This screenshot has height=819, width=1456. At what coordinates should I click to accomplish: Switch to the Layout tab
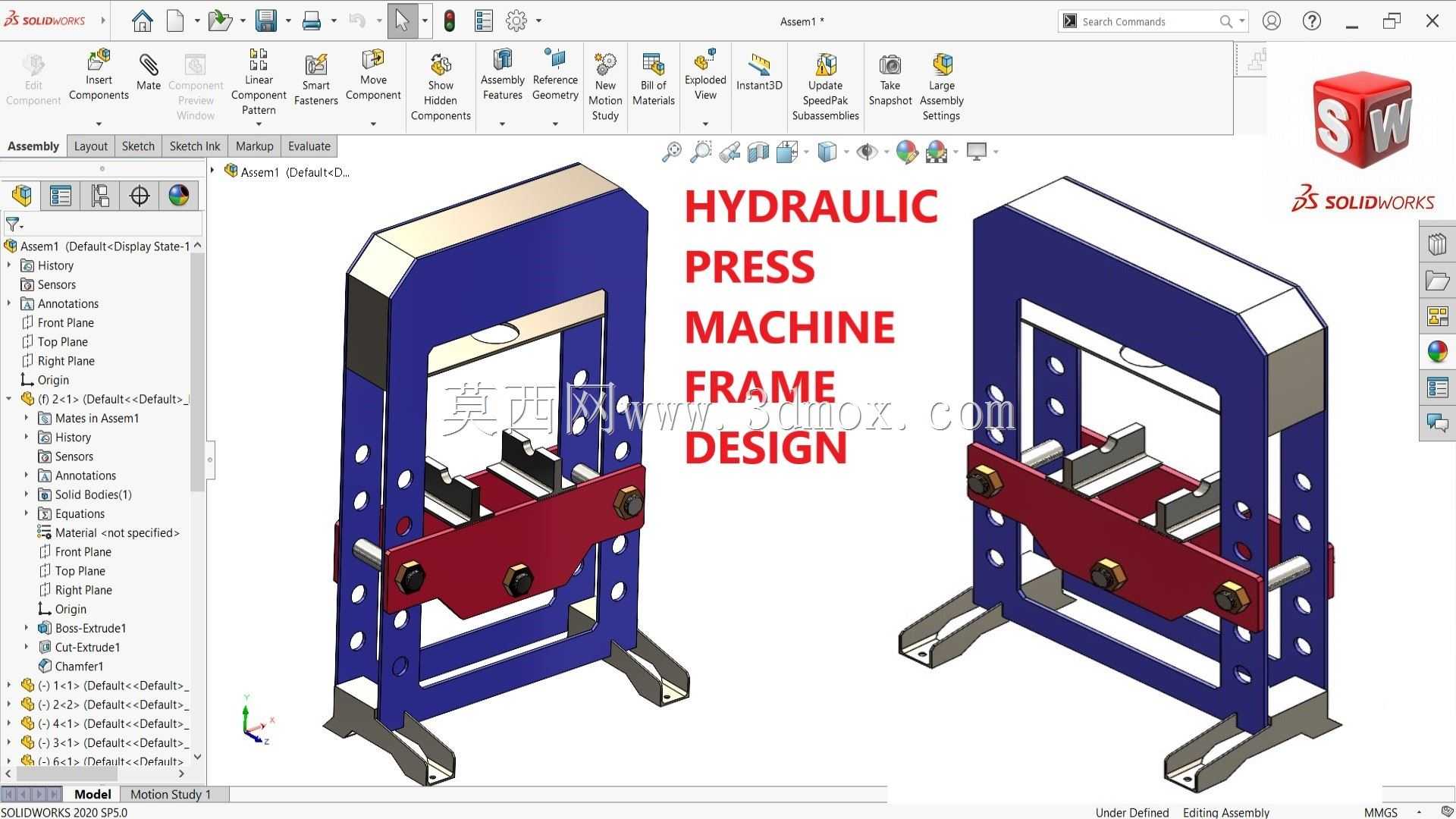(x=91, y=146)
